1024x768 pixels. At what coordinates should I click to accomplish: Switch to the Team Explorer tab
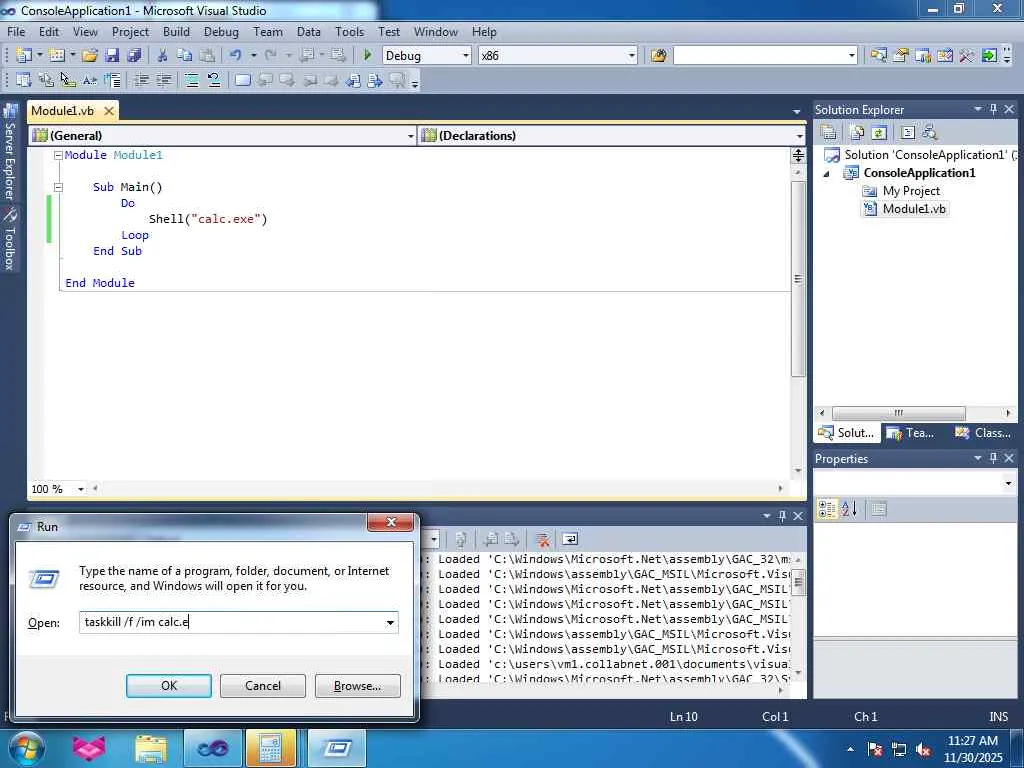[911, 433]
